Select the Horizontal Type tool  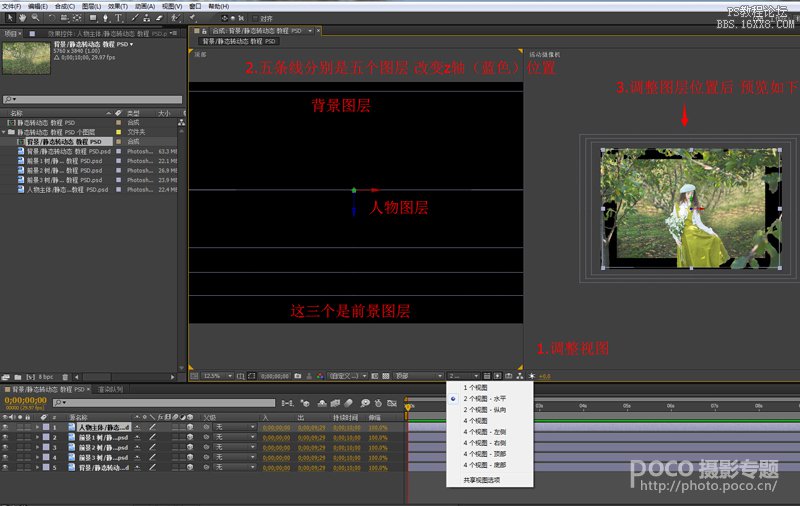(118, 18)
